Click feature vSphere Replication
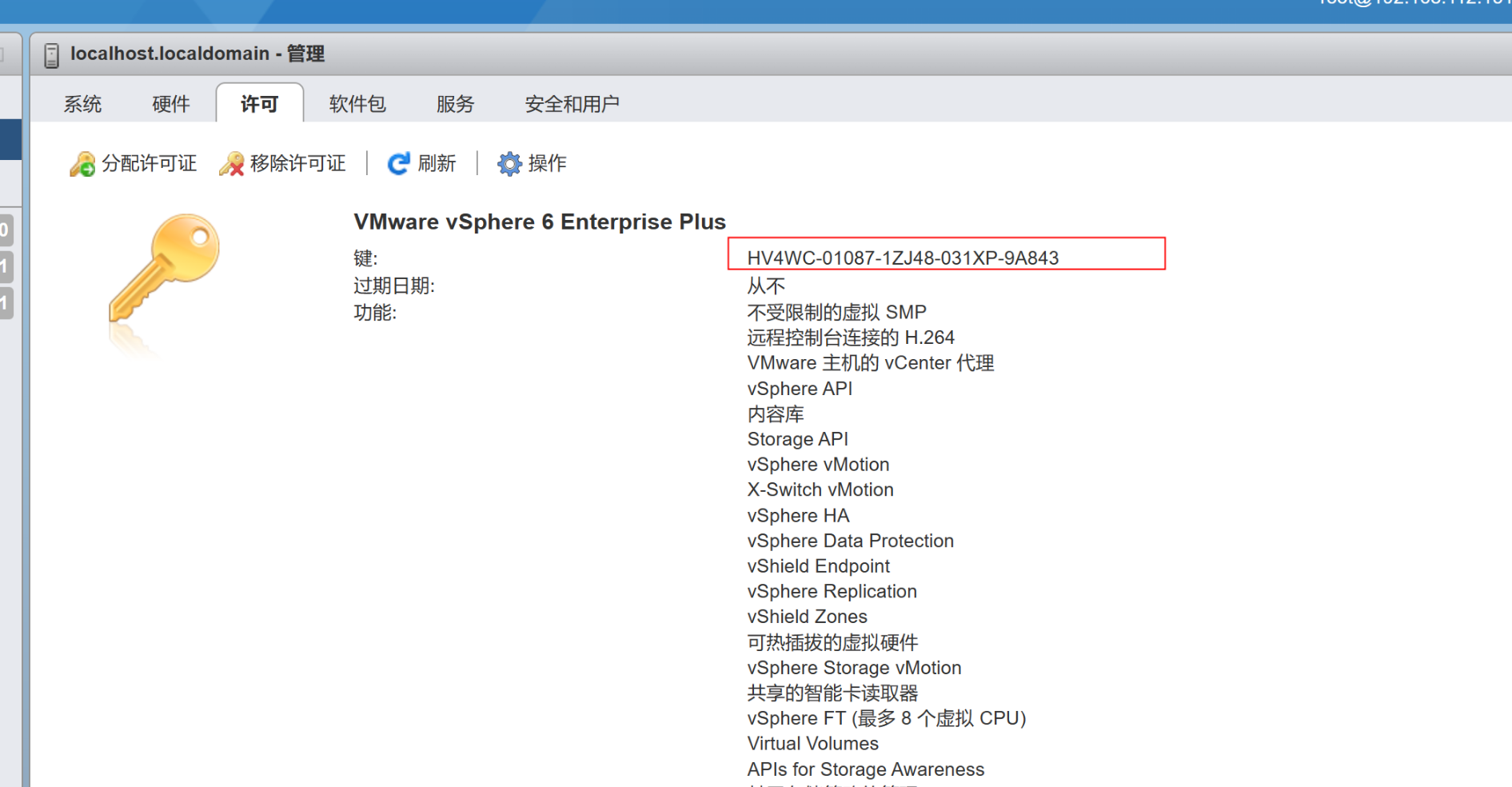 tap(832, 592)
